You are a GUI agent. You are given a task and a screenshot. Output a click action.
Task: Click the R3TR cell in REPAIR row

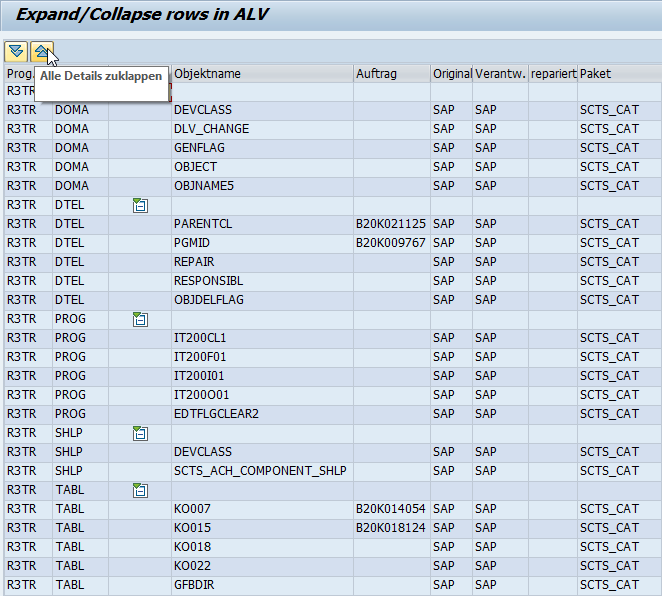(28, 262)
